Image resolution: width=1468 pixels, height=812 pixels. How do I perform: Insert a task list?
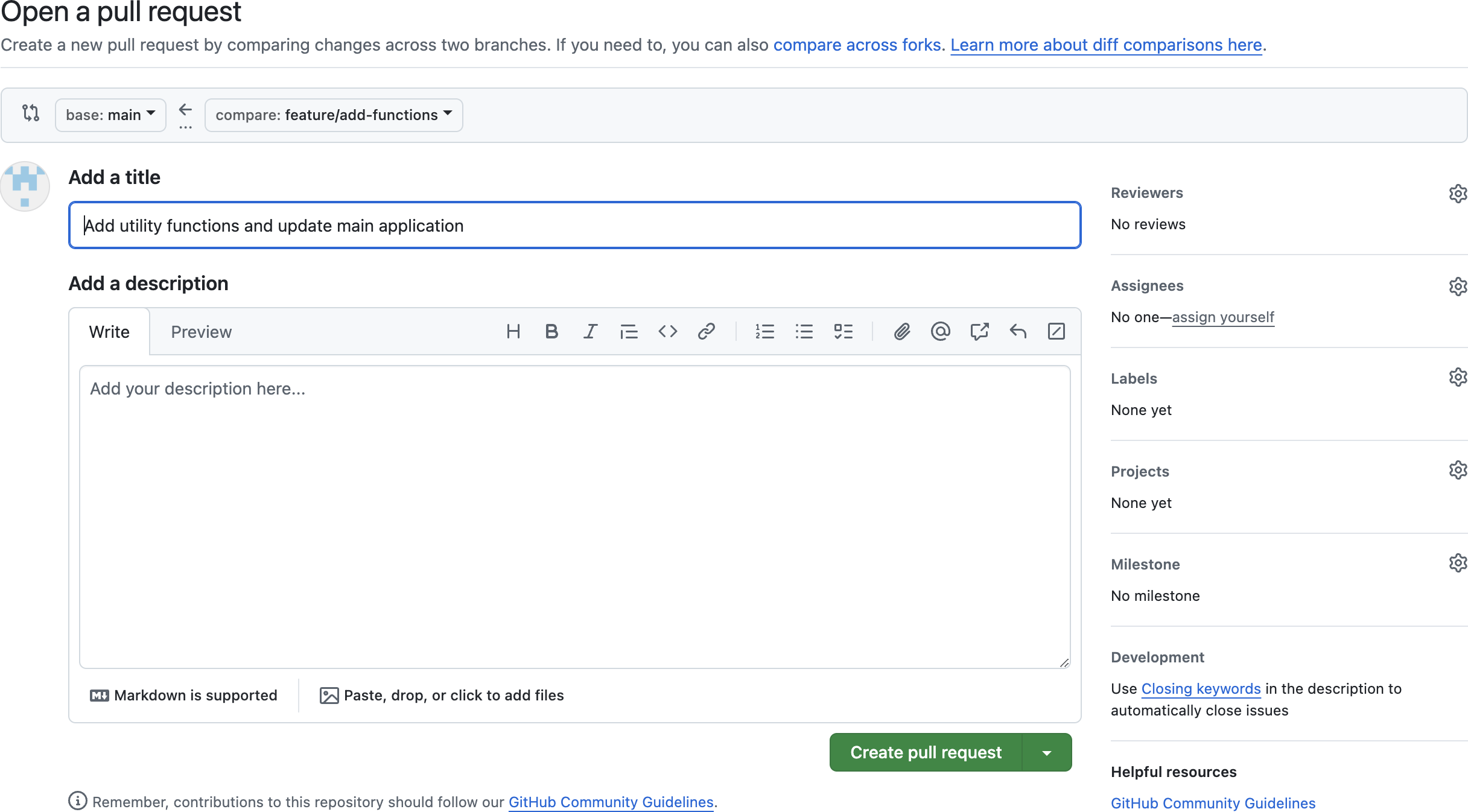pos(843,331)
